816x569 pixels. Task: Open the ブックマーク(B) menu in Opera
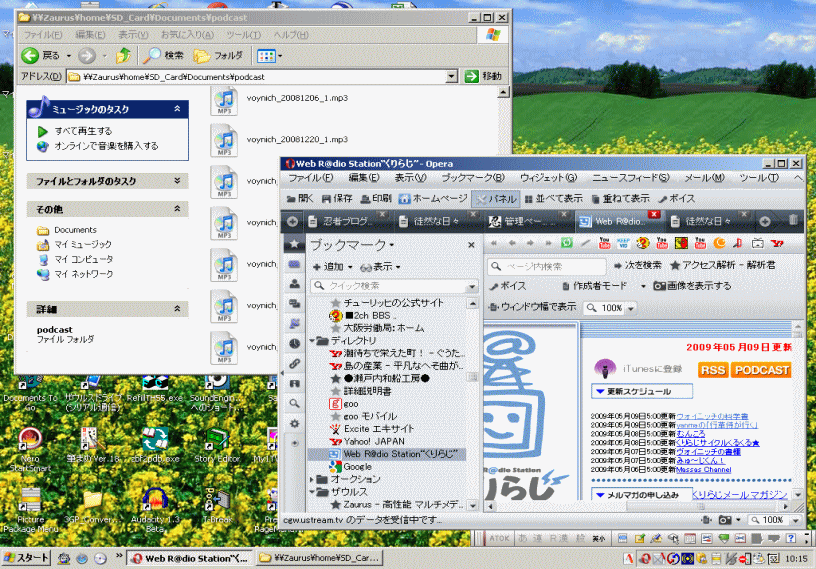click(x=473, y=178)
